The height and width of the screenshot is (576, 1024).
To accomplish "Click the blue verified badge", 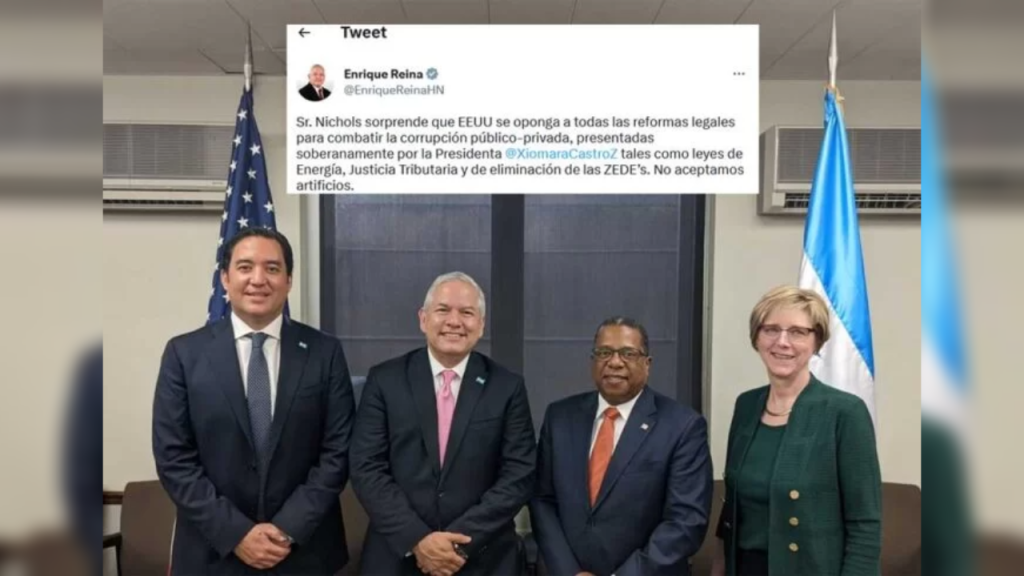I will (432, 74).
